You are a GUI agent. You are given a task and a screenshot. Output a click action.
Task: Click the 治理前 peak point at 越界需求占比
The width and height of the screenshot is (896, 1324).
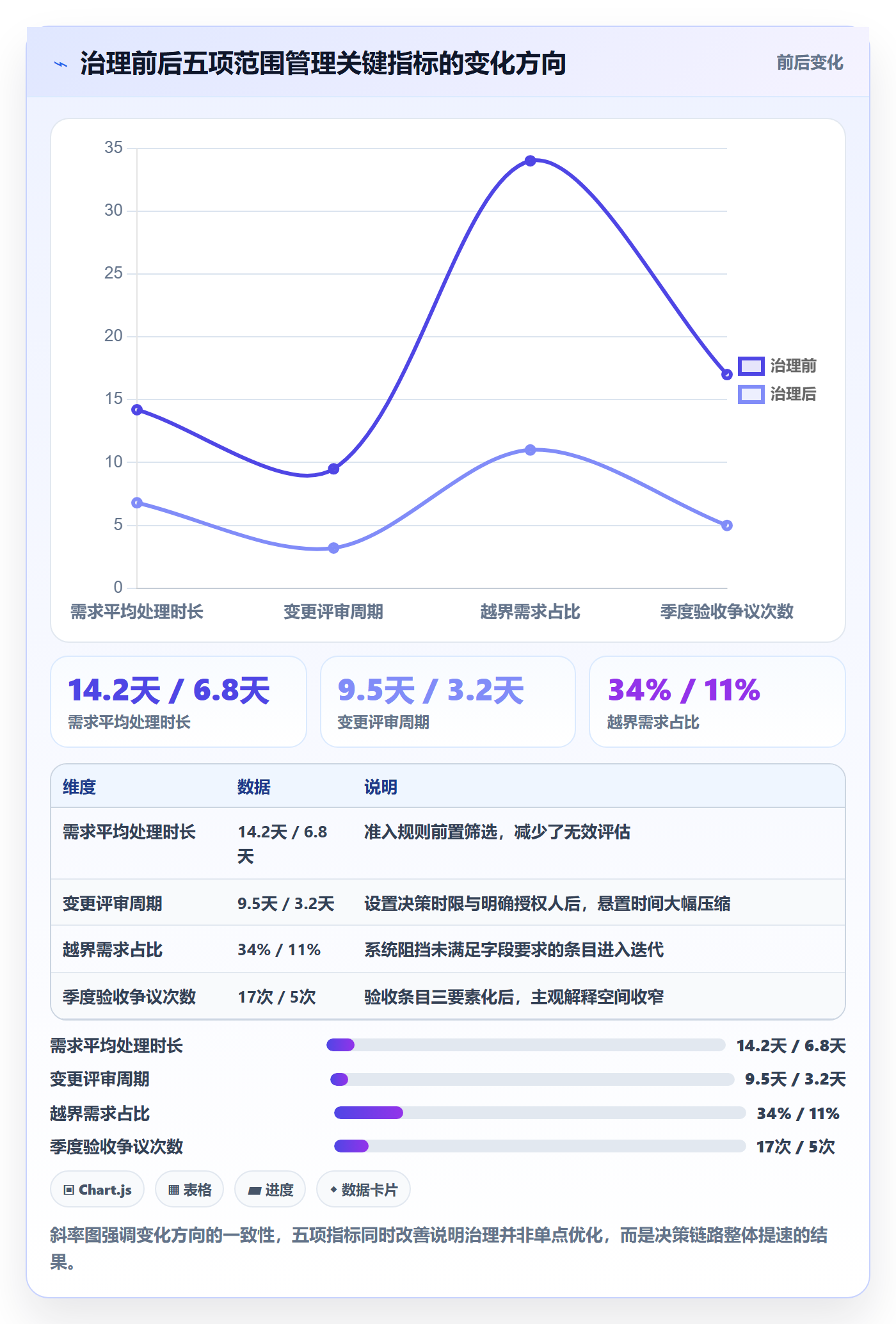[x=530, y=161]
